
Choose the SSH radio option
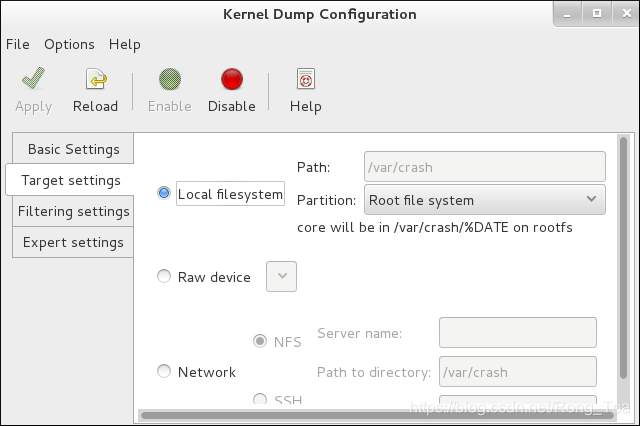(x=260, y=399)
